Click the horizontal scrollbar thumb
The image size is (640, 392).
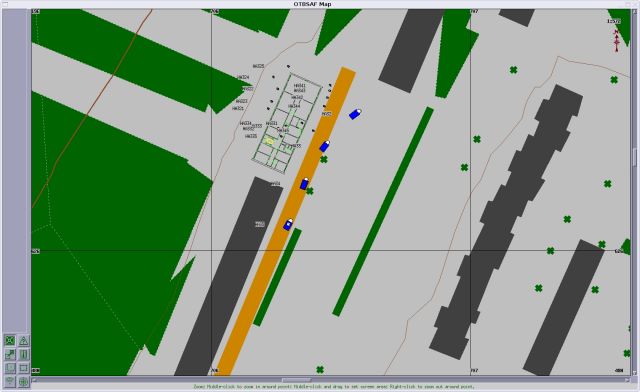pos(297,380)
